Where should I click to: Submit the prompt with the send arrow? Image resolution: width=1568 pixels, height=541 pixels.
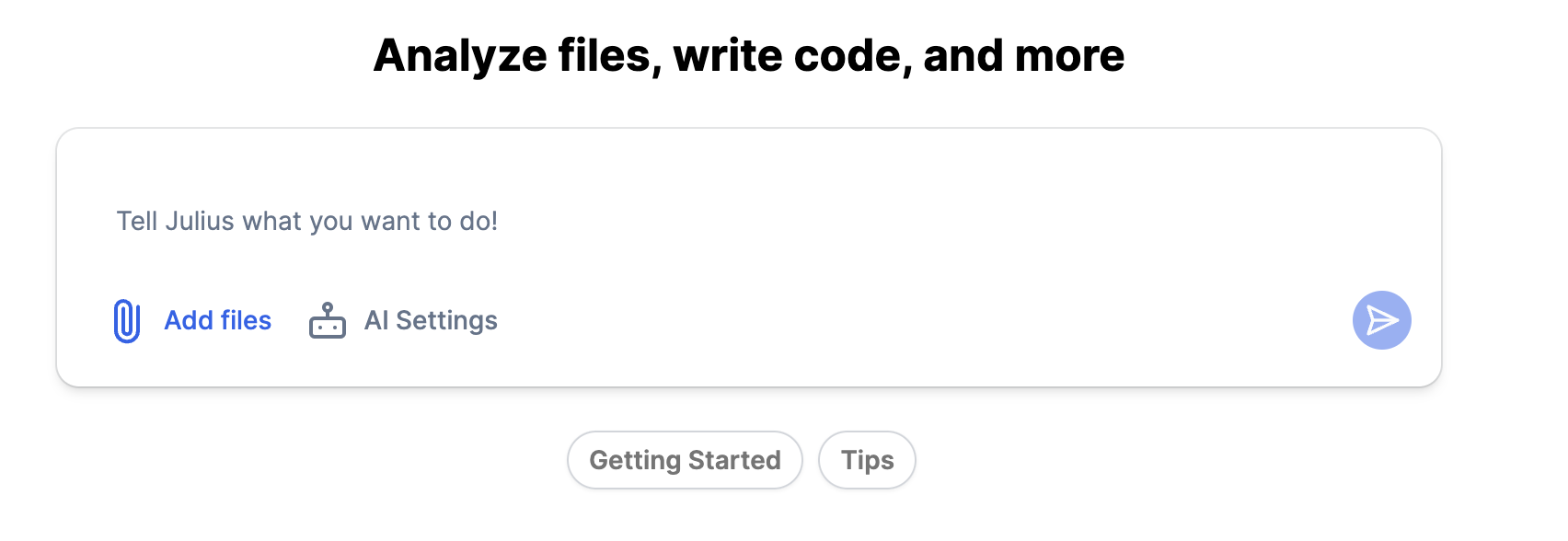point(1381,320)
